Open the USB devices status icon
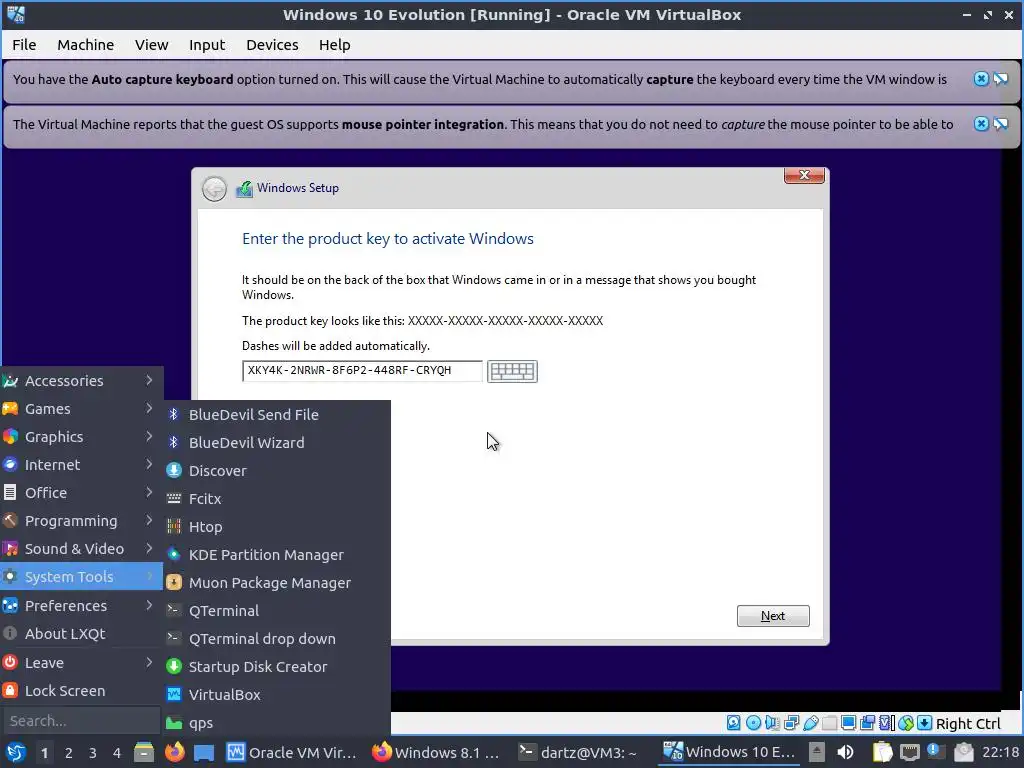Screen dimensions: 1024x768 810,723
